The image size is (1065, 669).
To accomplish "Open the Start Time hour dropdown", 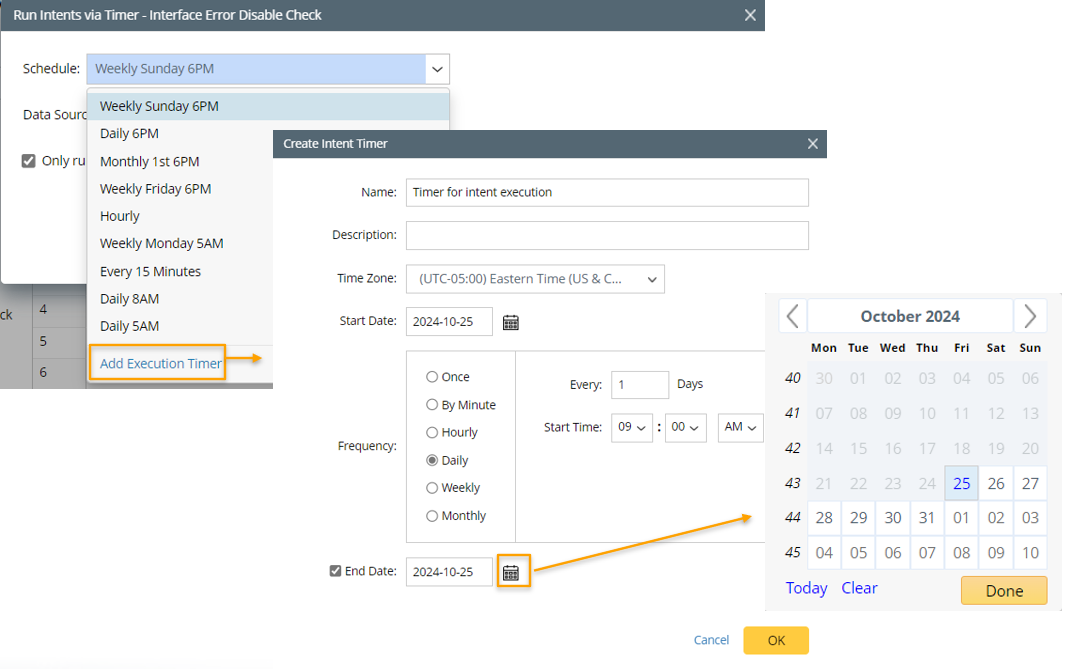I will [x=631, y=427].
